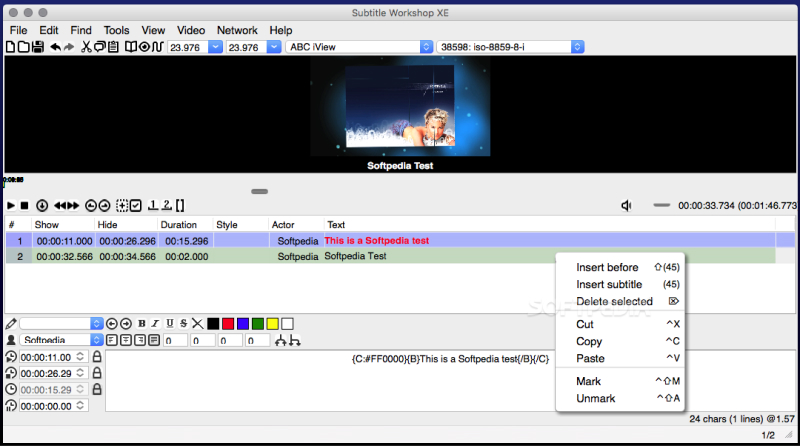Screen dimensions: 800x446
Task: Toggle lock beside show time 00:00:11.00
Action: (x=97, y=357)
